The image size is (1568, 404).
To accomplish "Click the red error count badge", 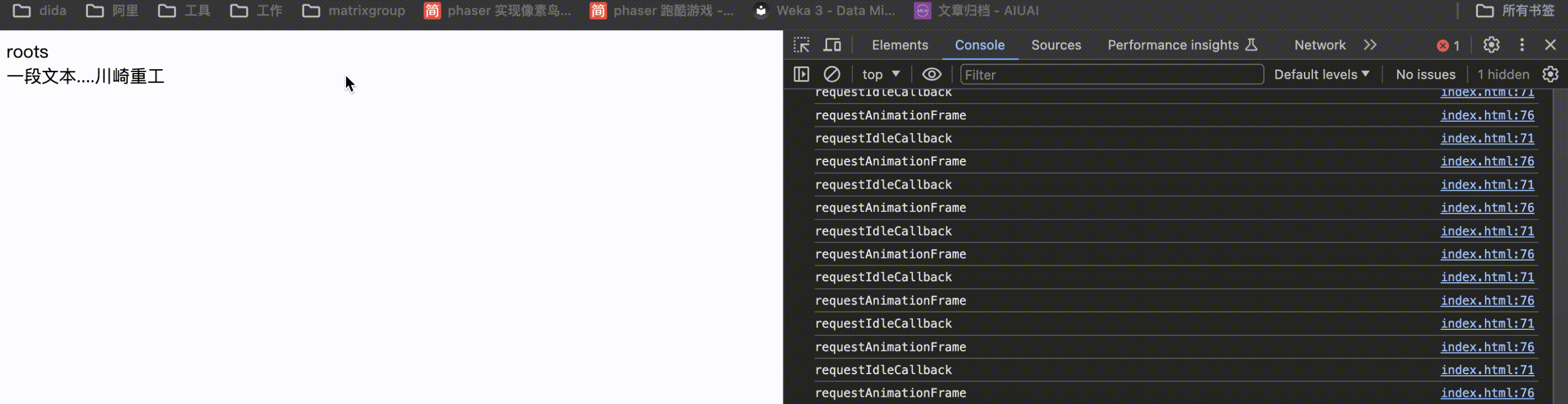I will tap(1449, 46).
